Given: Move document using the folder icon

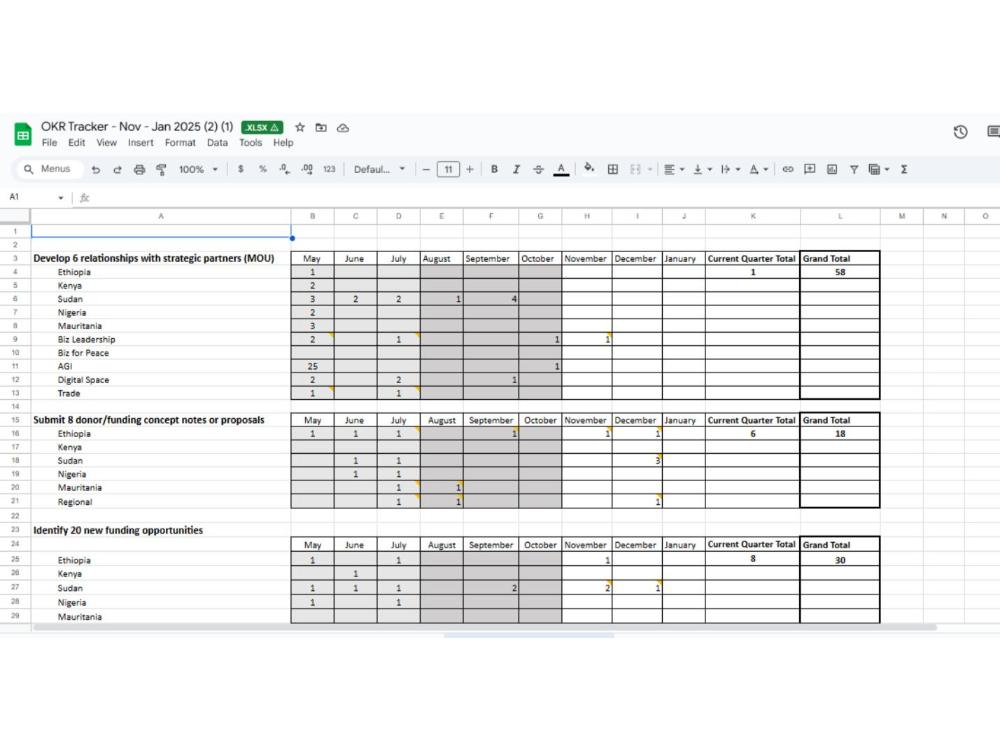Looking at the screenshot, I should 321,128.
